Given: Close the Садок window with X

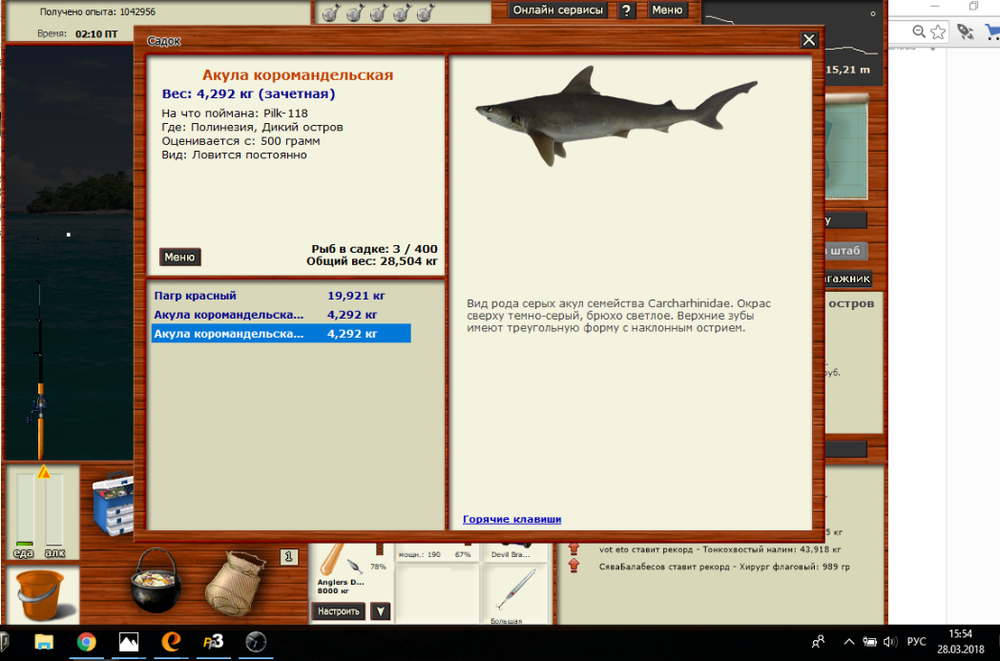Looking at the screenshot, I should pos(809,40).
